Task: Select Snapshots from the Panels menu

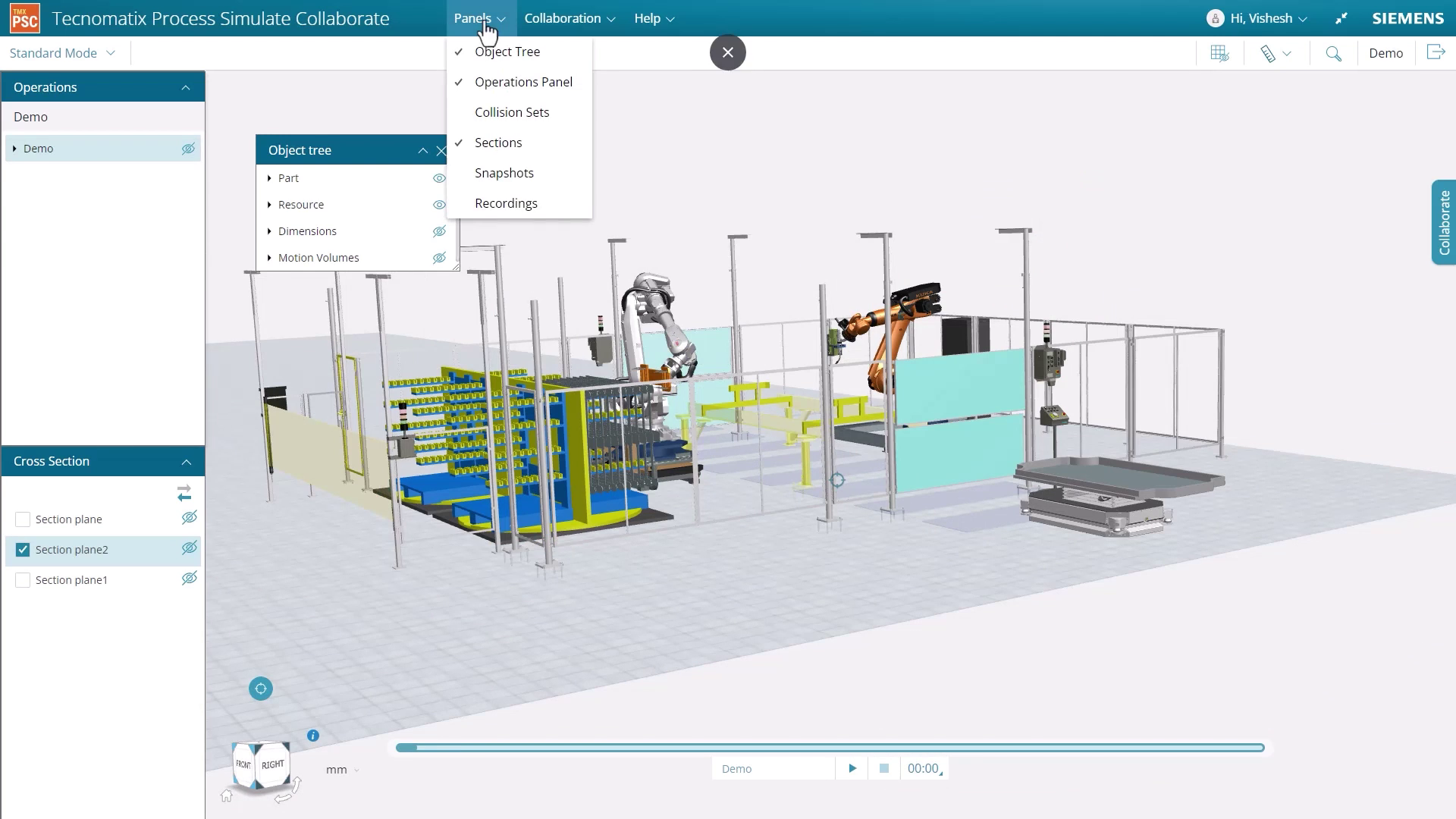Action: [504, 172]
